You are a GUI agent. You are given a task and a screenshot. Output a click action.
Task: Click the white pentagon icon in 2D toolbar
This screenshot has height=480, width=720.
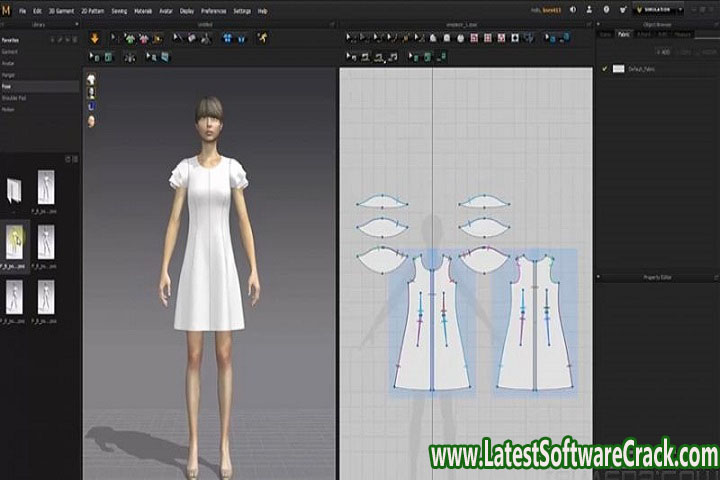tap(433, 39)
